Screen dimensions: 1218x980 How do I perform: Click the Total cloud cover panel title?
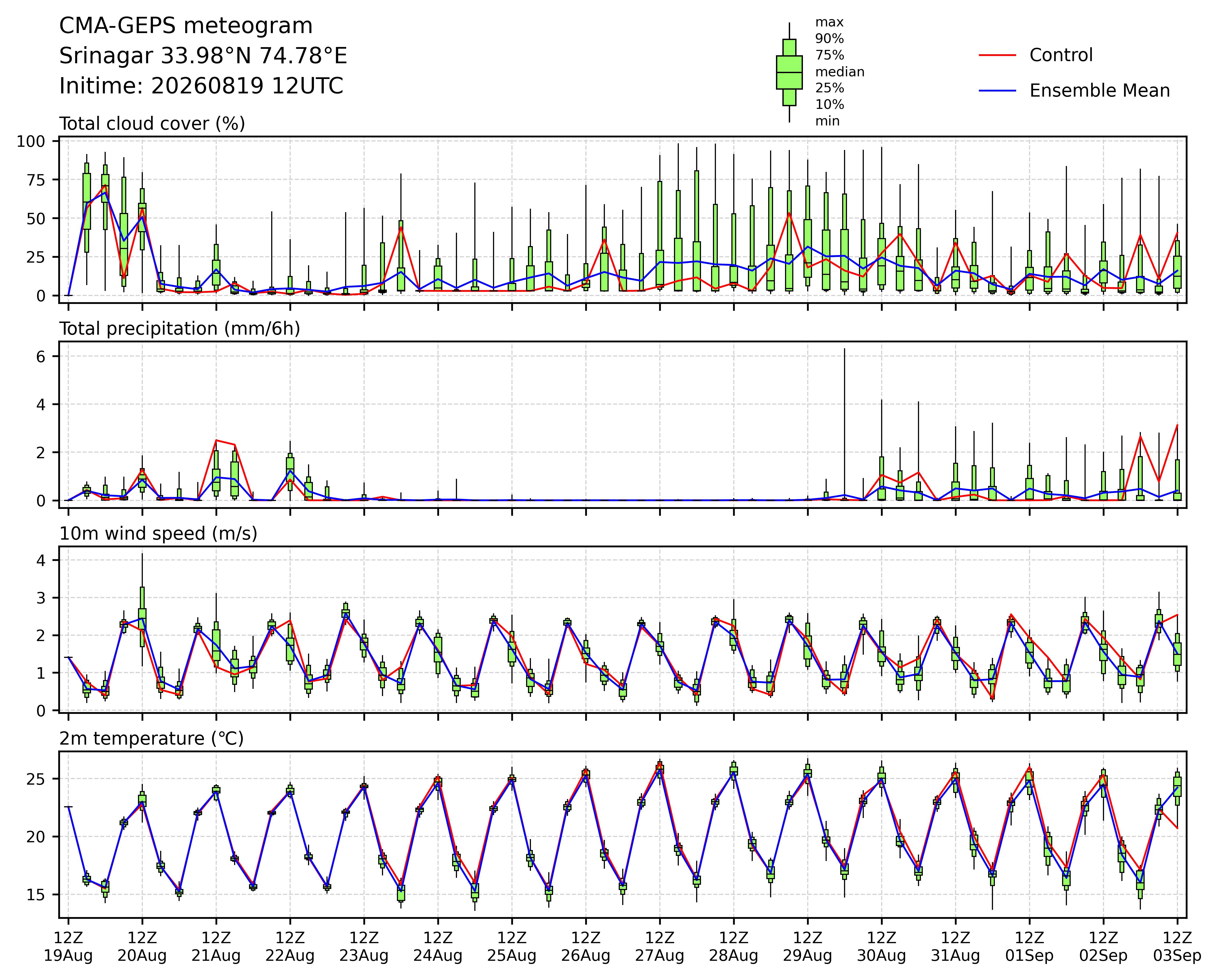[152, 124]
